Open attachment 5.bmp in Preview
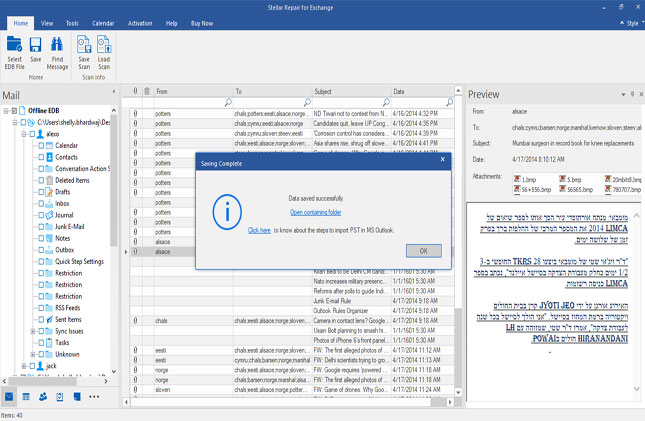The width and height of the screenshot is (645, 421). 570,179
